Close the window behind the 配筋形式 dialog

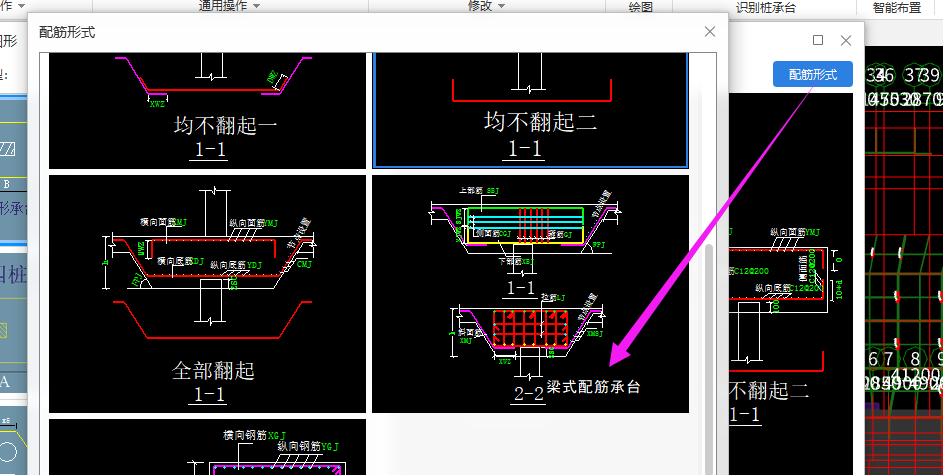coord(846,40)
